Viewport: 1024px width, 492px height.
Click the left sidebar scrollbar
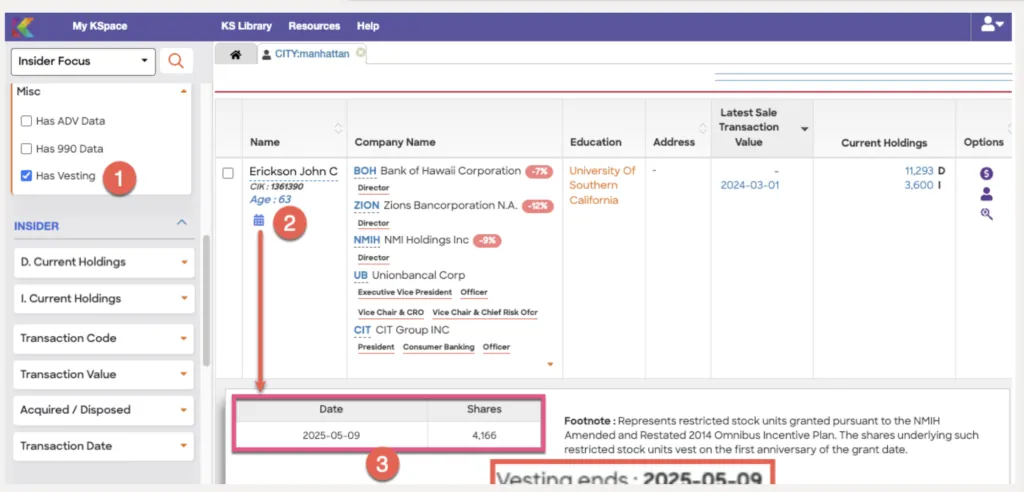(206, 301)
